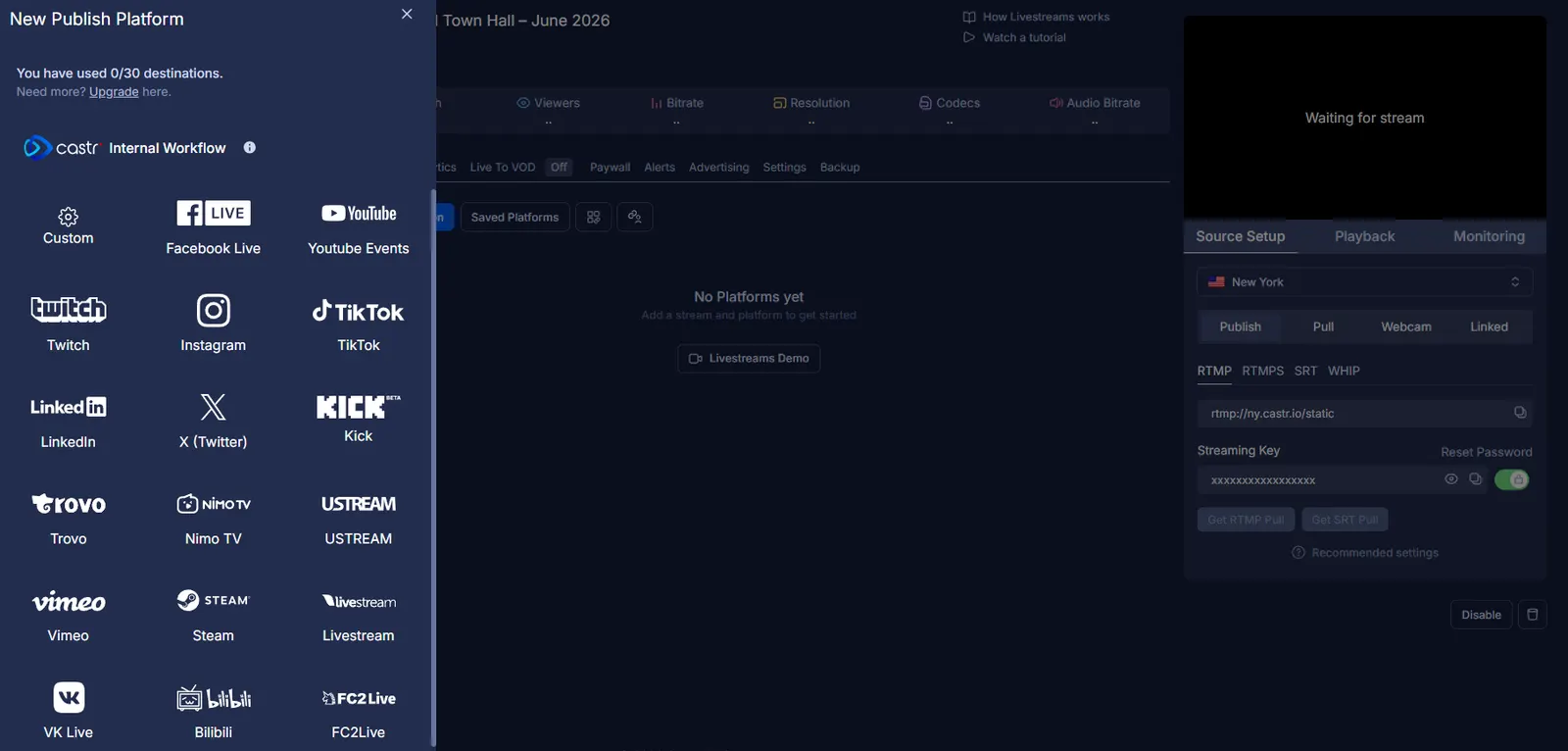Screen dimensions: 1568x751
Task: Select the Linked source mode
Action: tap(1489, 326)
